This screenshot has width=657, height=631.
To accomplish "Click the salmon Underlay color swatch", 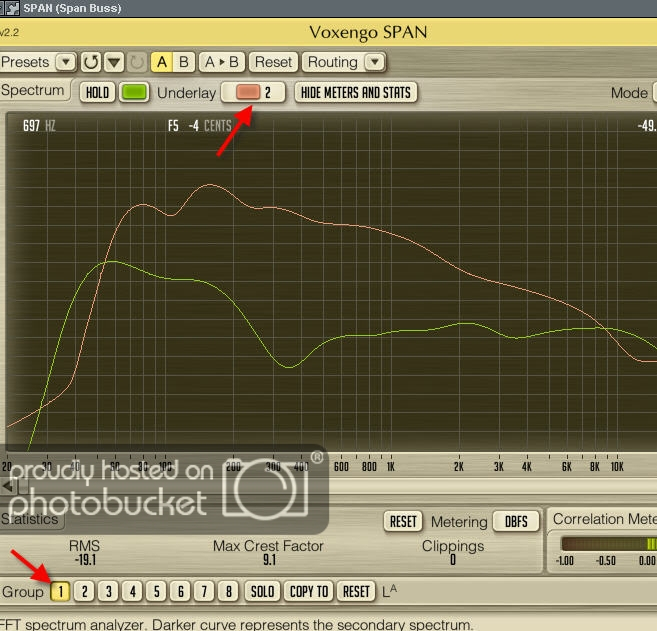I will [248, 92].
